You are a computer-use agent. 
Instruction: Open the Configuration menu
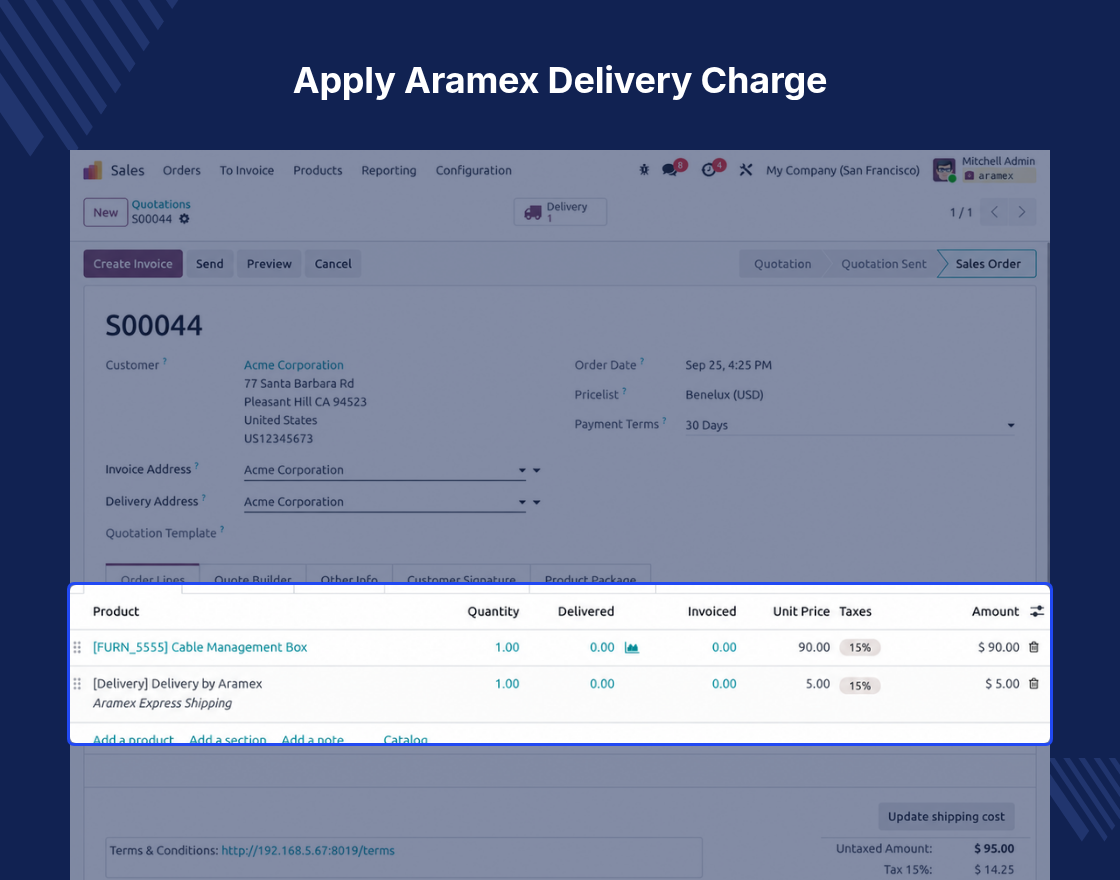click(x=474, y=170)
